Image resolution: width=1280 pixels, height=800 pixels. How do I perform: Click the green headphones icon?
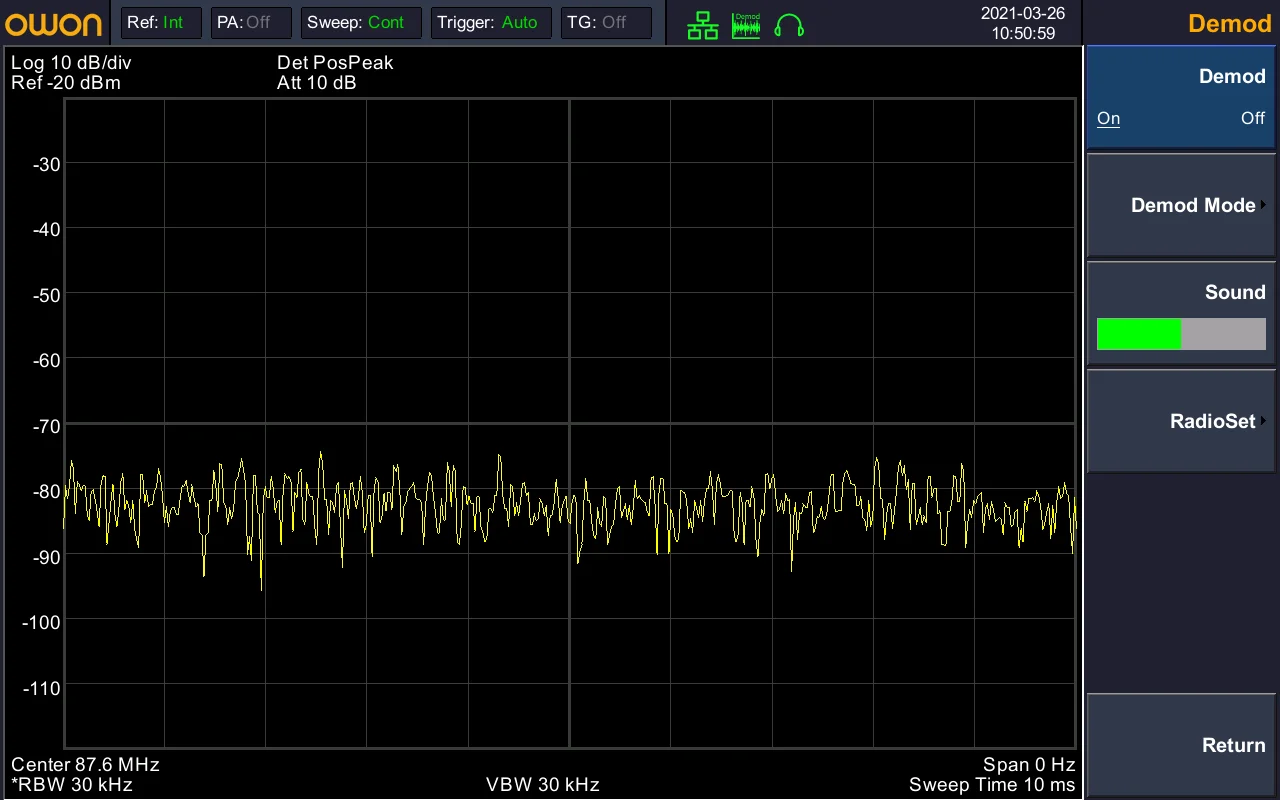[x=789, y=26]
